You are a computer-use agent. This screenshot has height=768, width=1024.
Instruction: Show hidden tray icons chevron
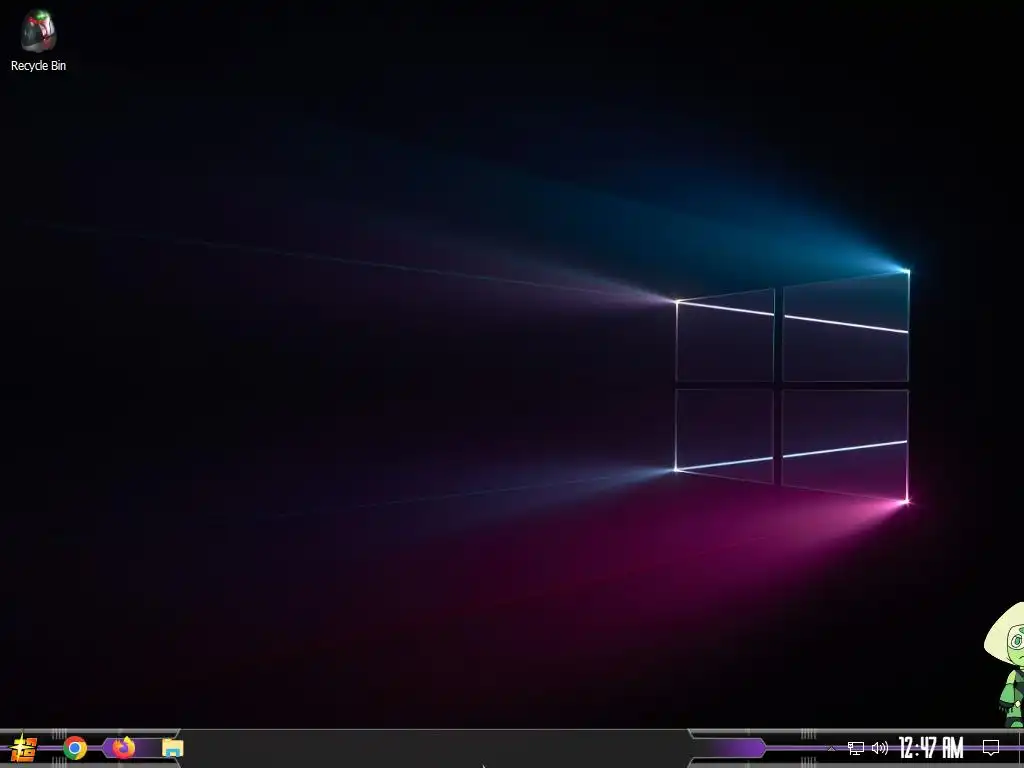pos(831,748)
